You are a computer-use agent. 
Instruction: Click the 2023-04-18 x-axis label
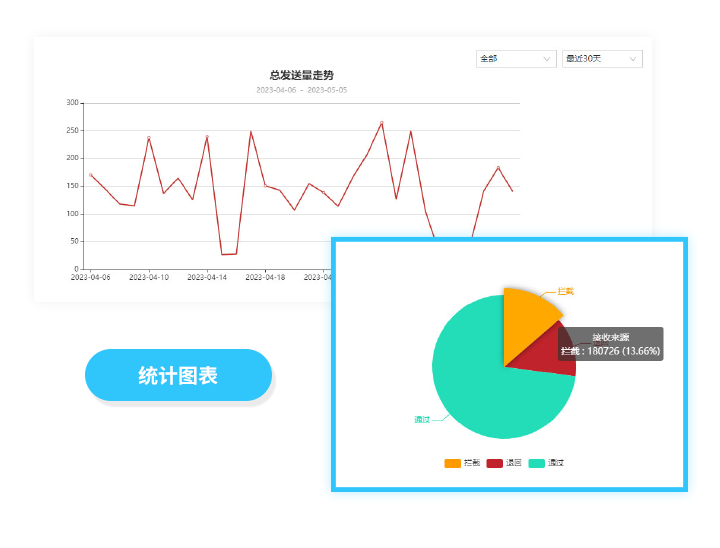click(x=265, y=277)
